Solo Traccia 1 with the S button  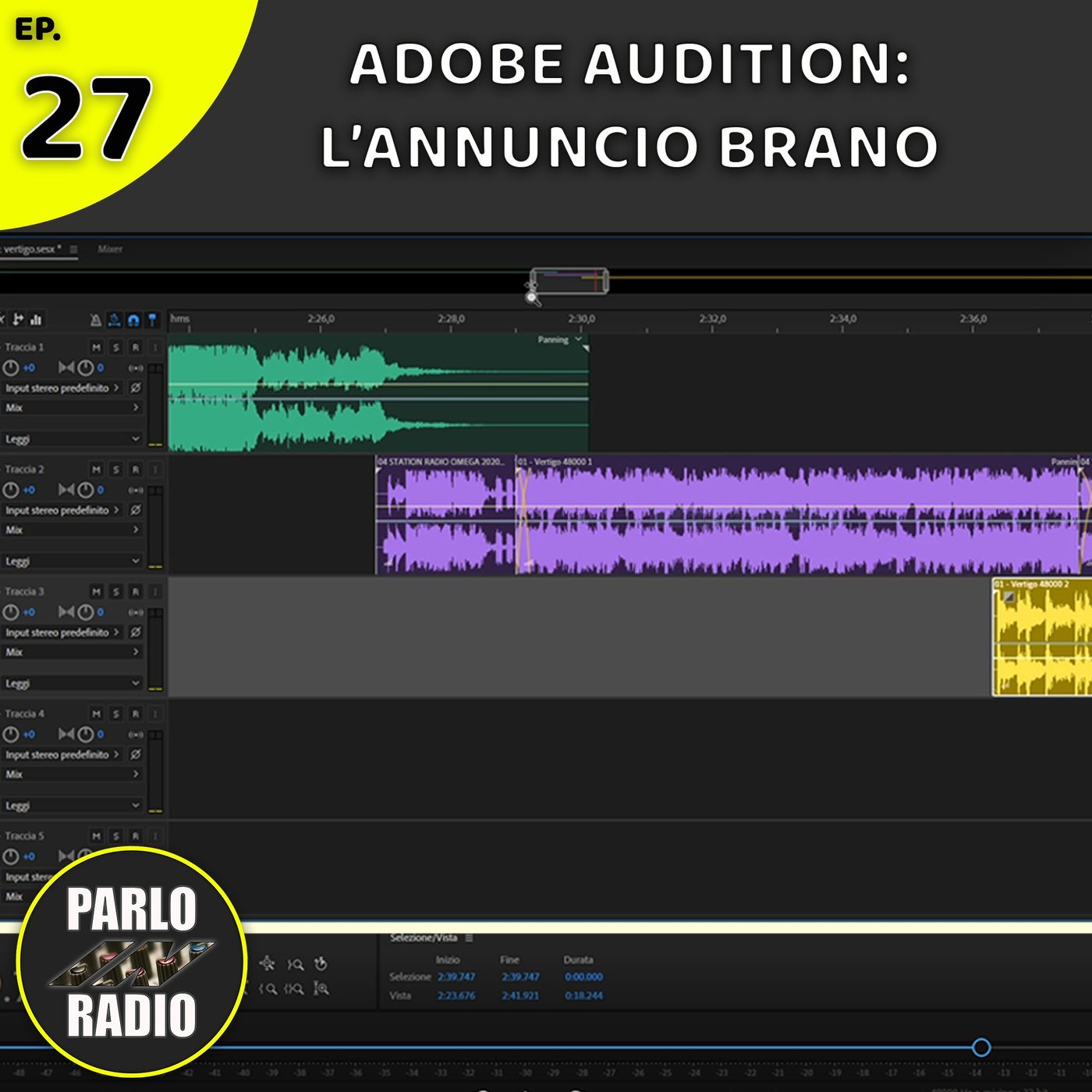[x=116, y=347]
